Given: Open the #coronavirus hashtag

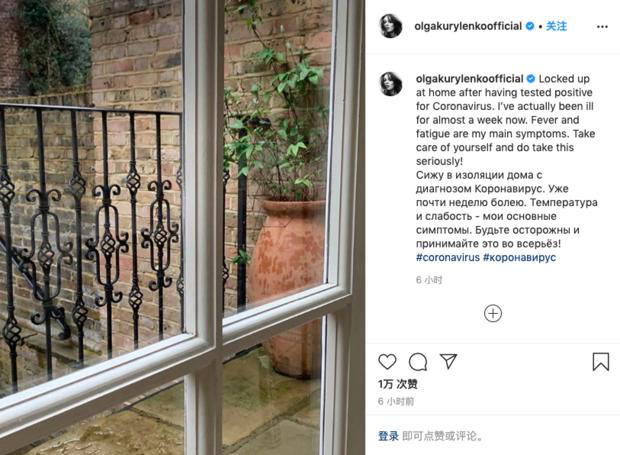Looking at the screenshot, I should tap(448, 257).
